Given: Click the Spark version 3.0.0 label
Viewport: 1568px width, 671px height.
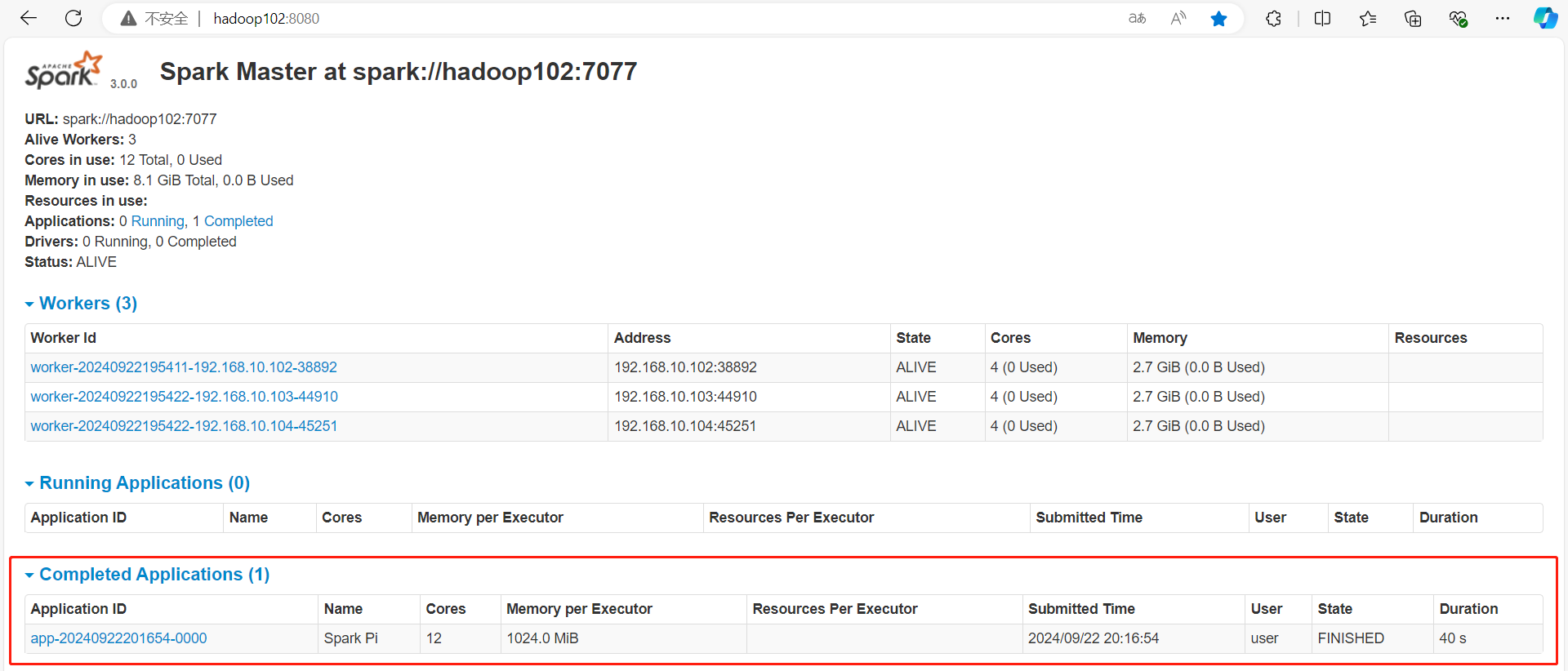Looking at the screenshot, I should point(123,84).
